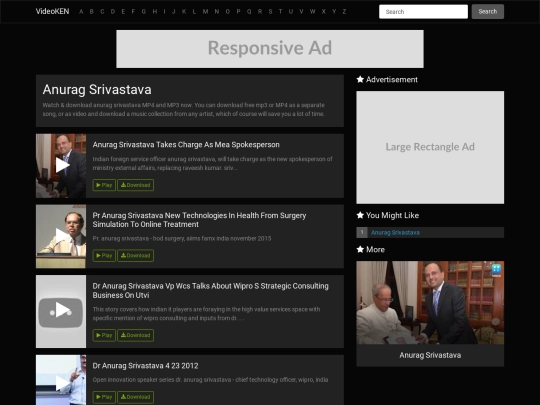The width and height of the screenshot is (540, 405).
Task: Open title Dr Anurag Srivastava 4 23 2012
Action: tap(145, 366)
